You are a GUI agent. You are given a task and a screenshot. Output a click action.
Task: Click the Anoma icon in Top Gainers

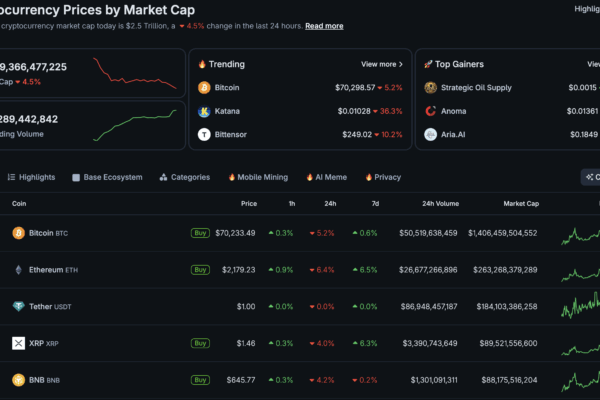(430, 111)
